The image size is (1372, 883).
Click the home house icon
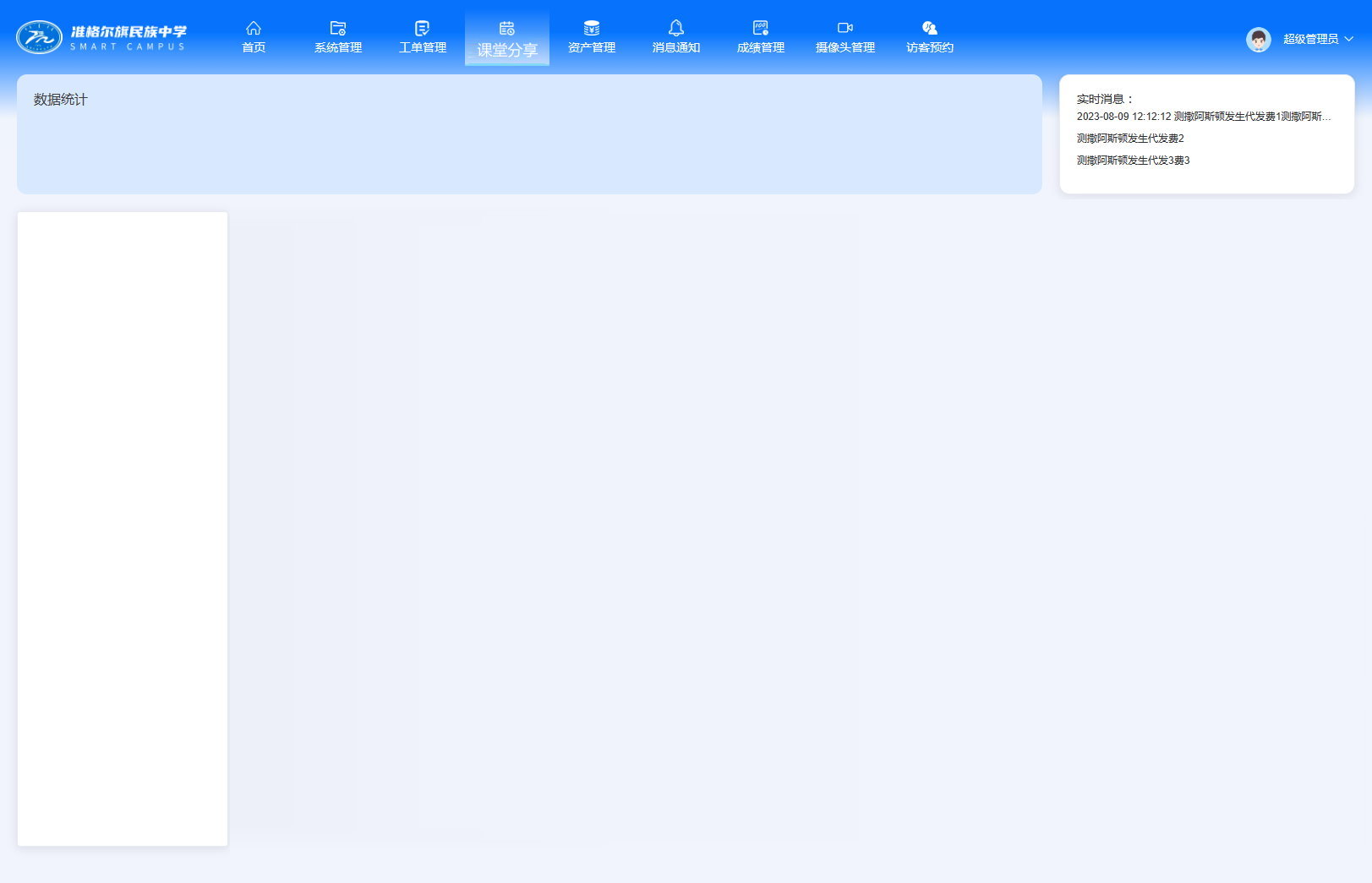click(x=254, y=28)
